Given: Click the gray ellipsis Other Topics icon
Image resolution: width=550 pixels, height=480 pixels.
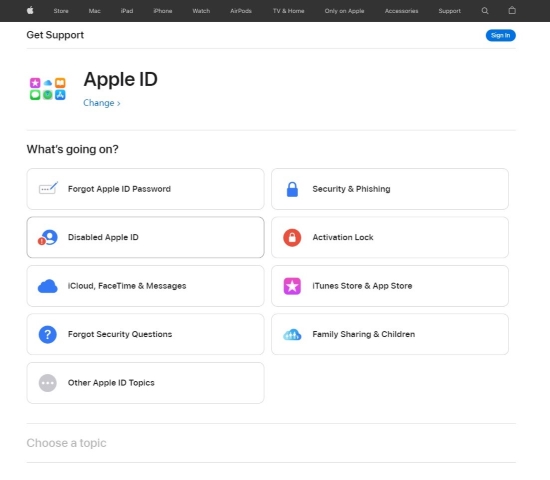Looking at the screenshot, I should coord(48,383).
